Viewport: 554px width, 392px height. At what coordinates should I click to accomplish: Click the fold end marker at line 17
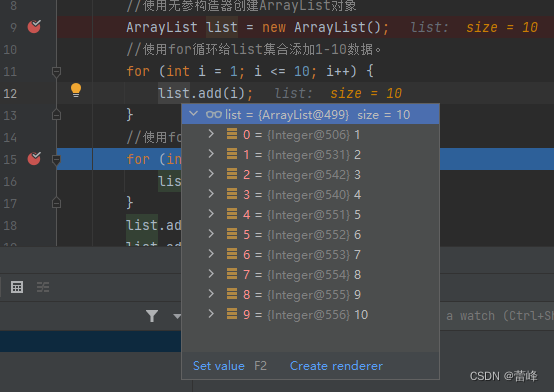click(x=56, y=203)
